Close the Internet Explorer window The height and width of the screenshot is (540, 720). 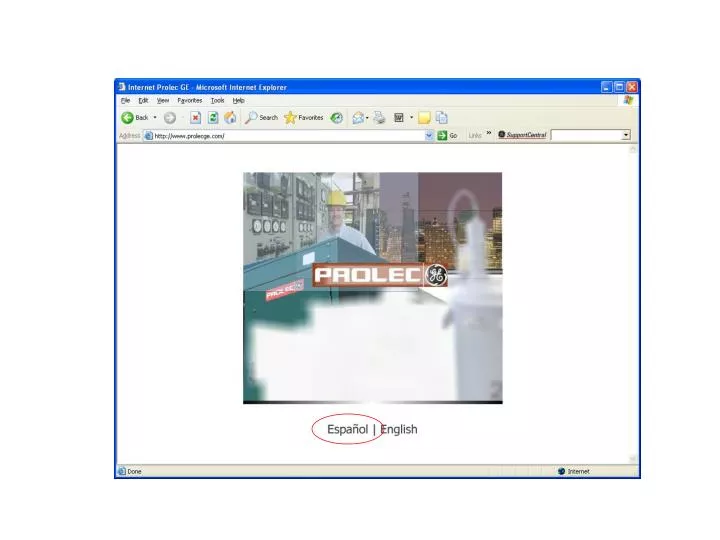point(632,87)
